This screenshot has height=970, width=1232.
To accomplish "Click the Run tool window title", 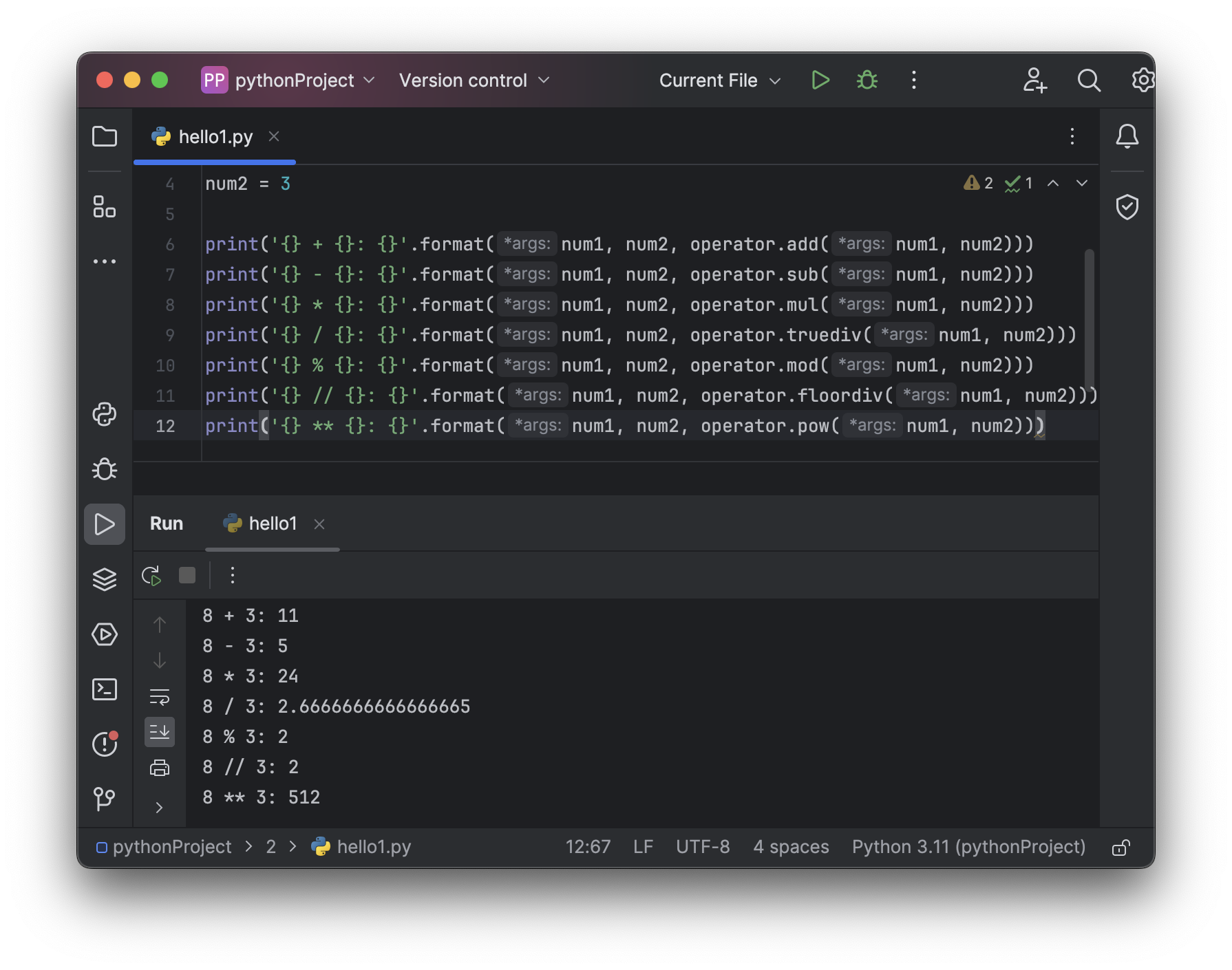I will (167, 524).
